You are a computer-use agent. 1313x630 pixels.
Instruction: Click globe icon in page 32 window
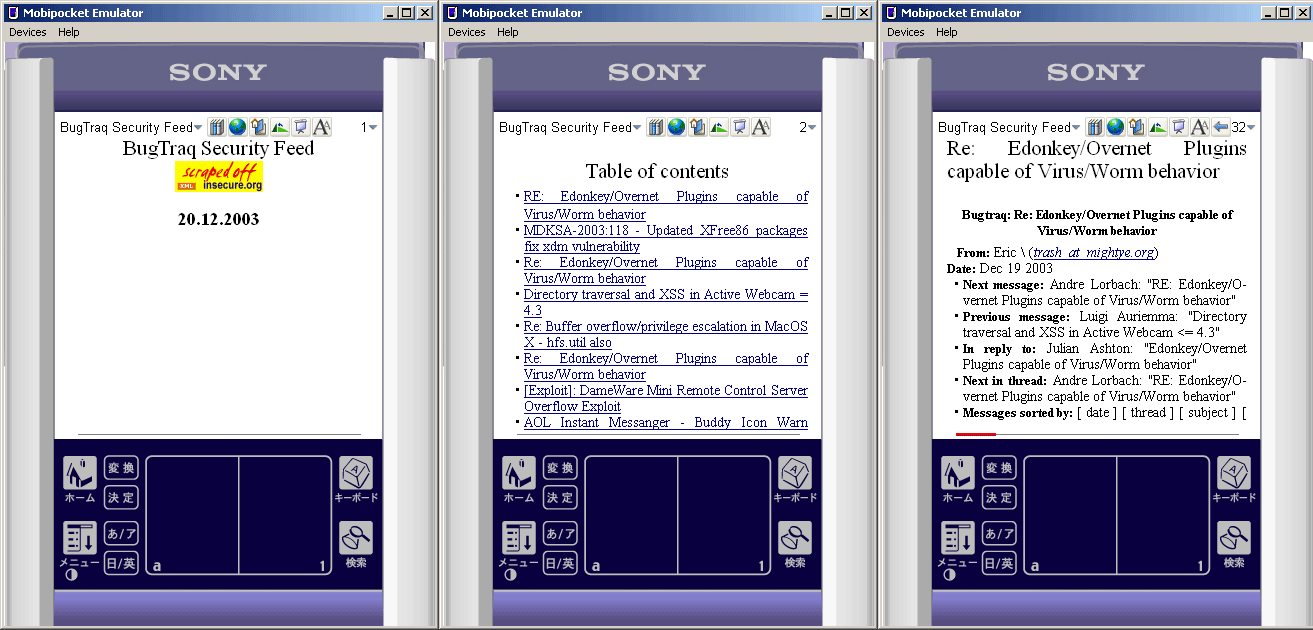(1115, 127)
